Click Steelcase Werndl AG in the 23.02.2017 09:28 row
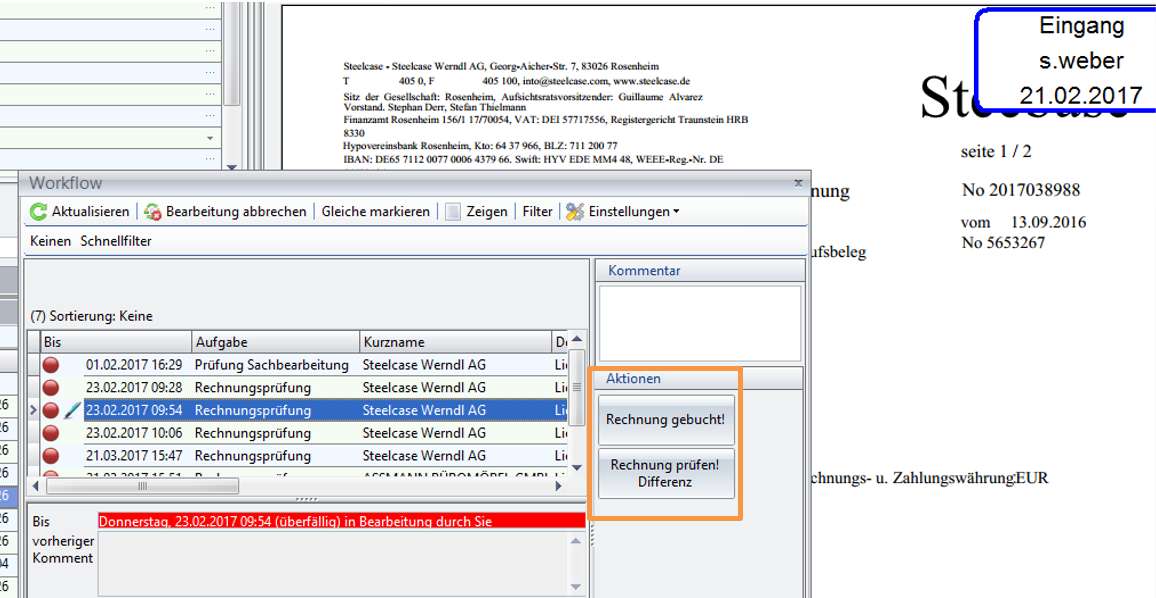Image resolution: width=1156 pixels, height=598 pixels. pos(424,388)
